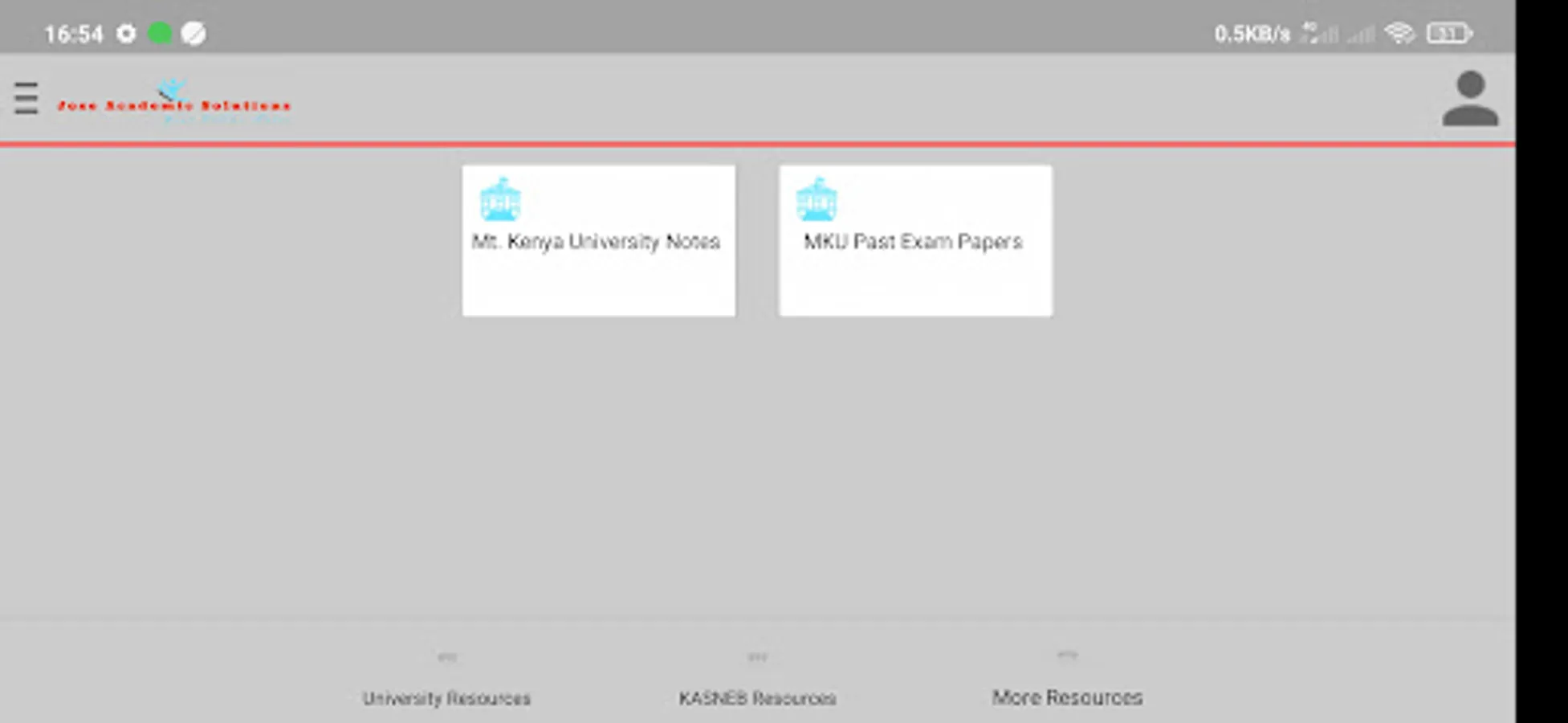Open the hamburger navigation menu

click(x=26, y=99)
